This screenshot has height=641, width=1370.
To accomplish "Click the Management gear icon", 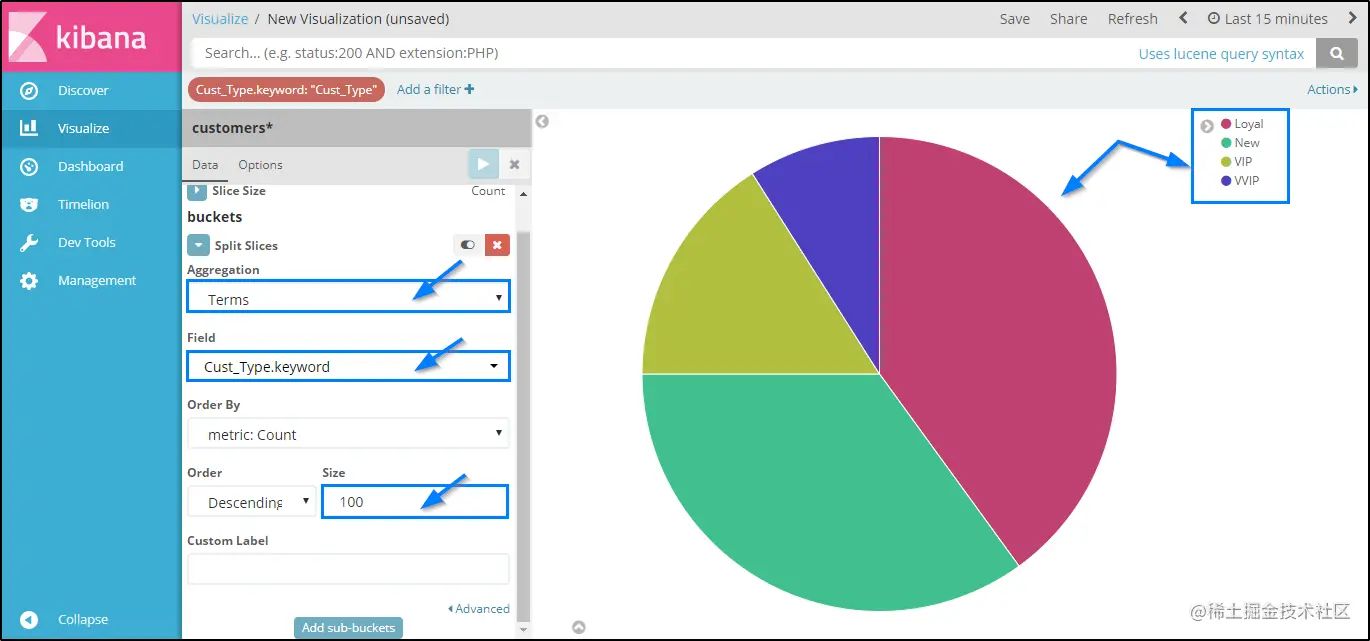I will (x=29, y=281).
